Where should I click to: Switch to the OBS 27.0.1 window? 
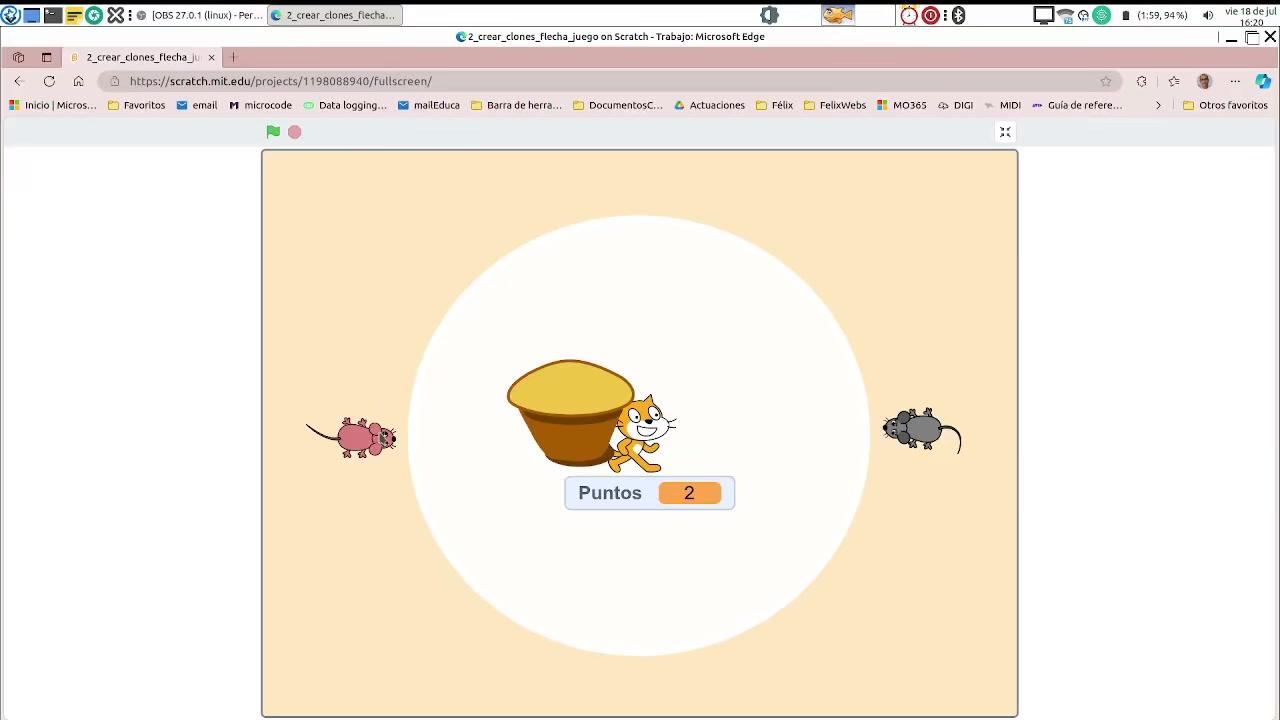(200, 15)
